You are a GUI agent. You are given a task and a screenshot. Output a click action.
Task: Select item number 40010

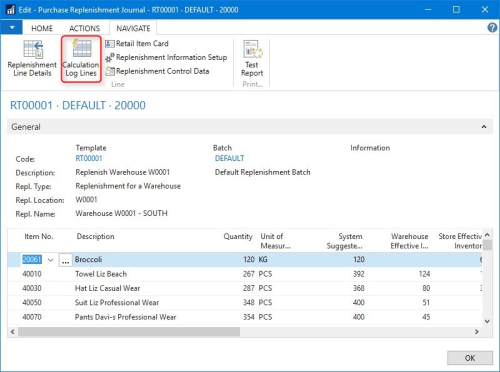(32, 274)
